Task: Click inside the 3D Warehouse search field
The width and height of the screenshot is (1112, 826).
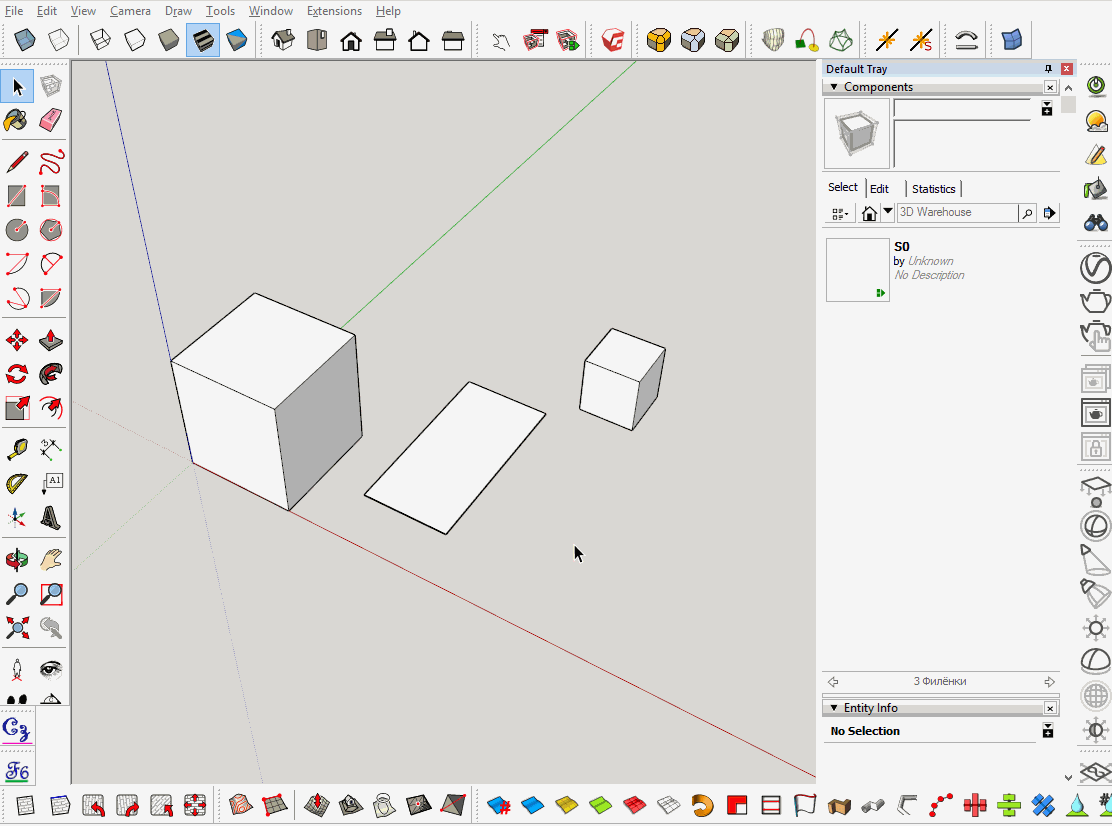Action: point(955,212)
